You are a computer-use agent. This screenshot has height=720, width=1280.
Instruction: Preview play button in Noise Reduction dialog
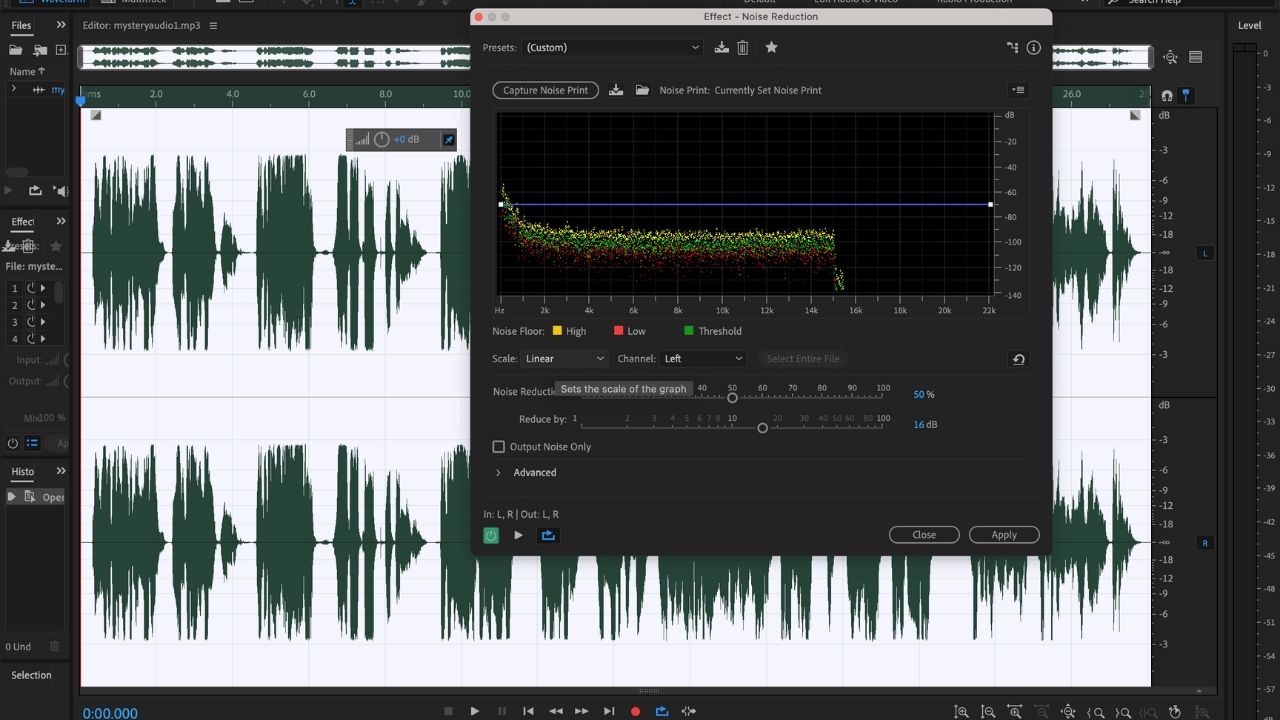coord(518,535)
